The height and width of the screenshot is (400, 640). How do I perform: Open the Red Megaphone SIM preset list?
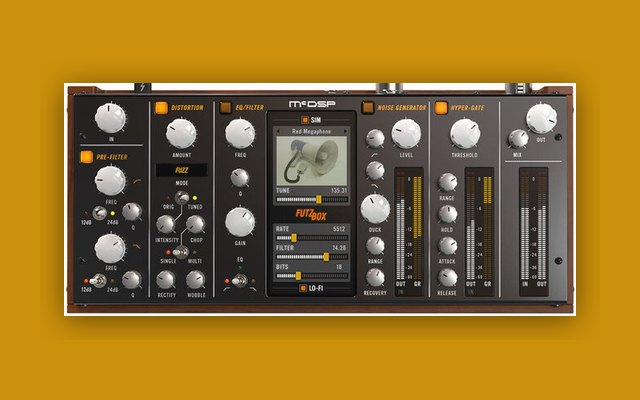[x=311, y=131]
